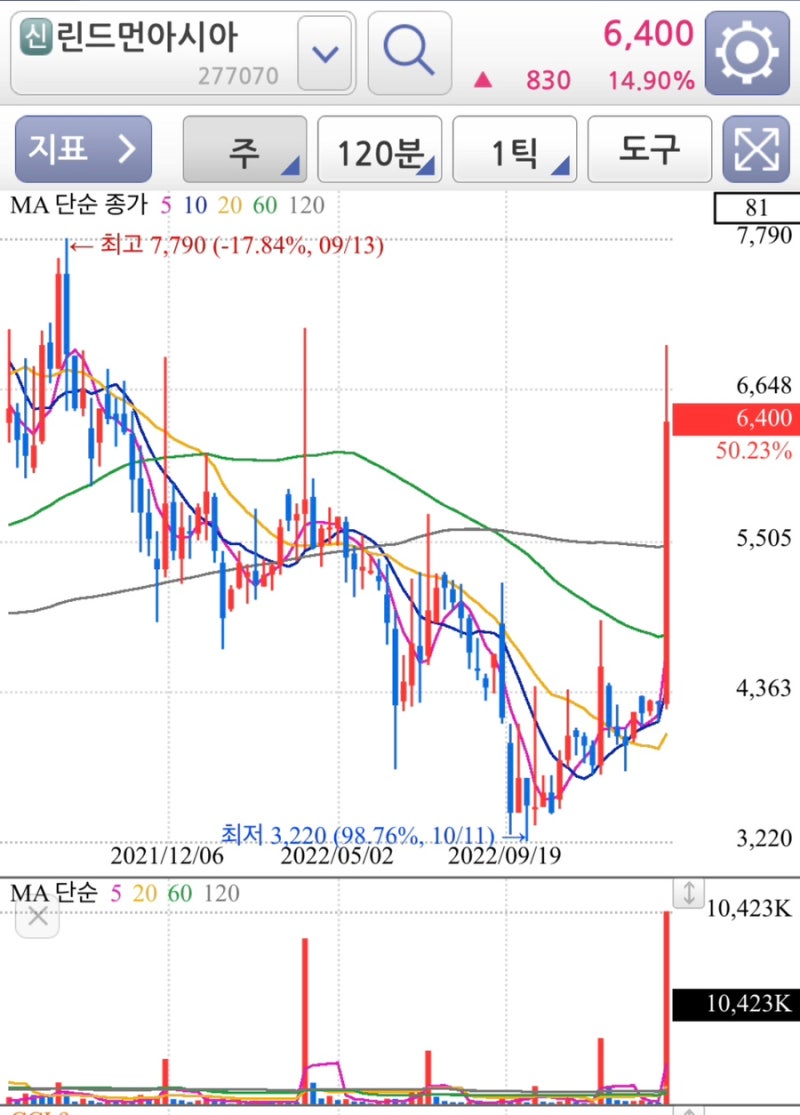Tap the magnifier search icon
Image resolution: width=800 pixels, height=1115 pixels.
(410, 53)
